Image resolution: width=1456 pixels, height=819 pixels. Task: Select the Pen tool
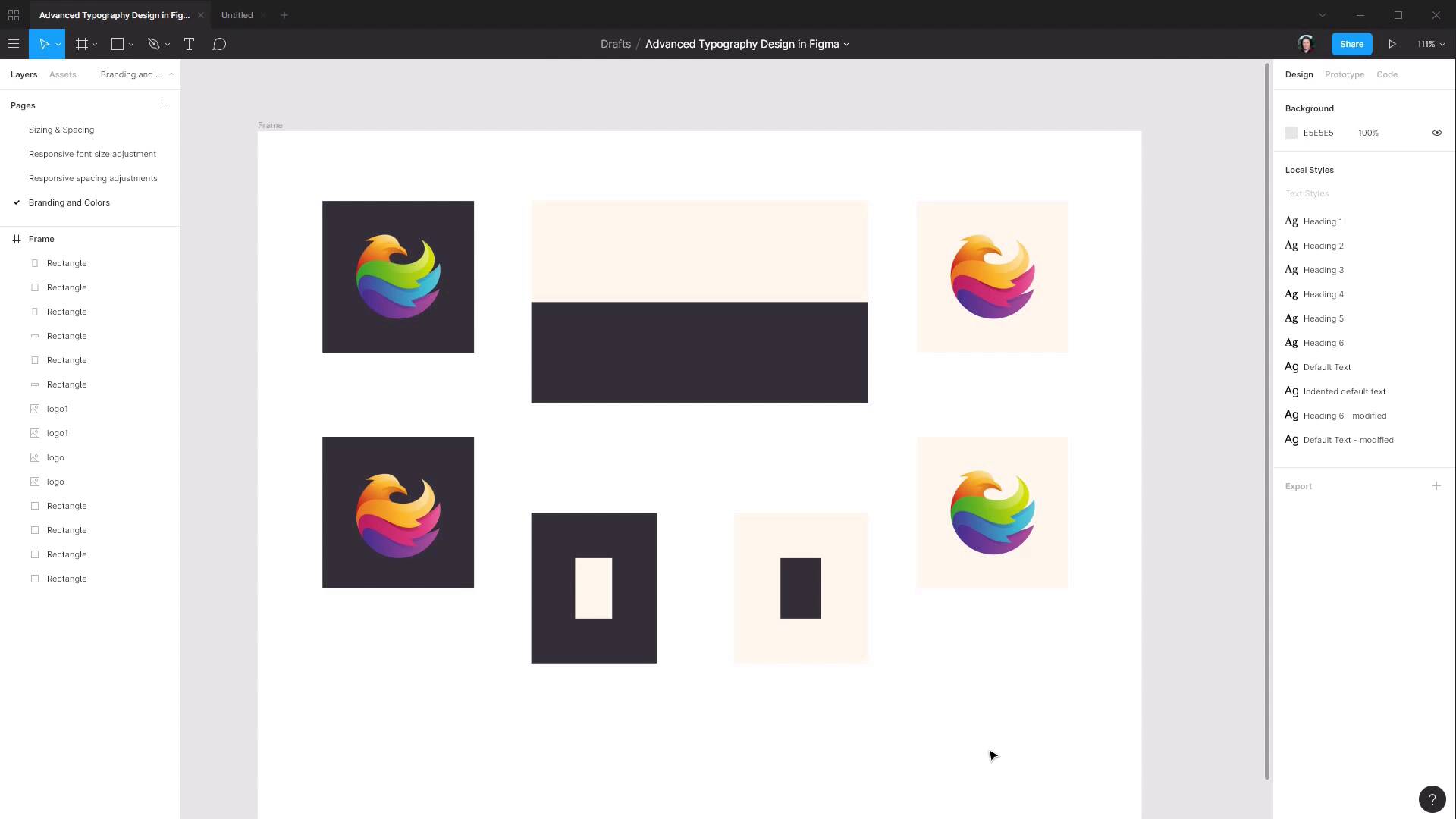[x=153, y=43]
